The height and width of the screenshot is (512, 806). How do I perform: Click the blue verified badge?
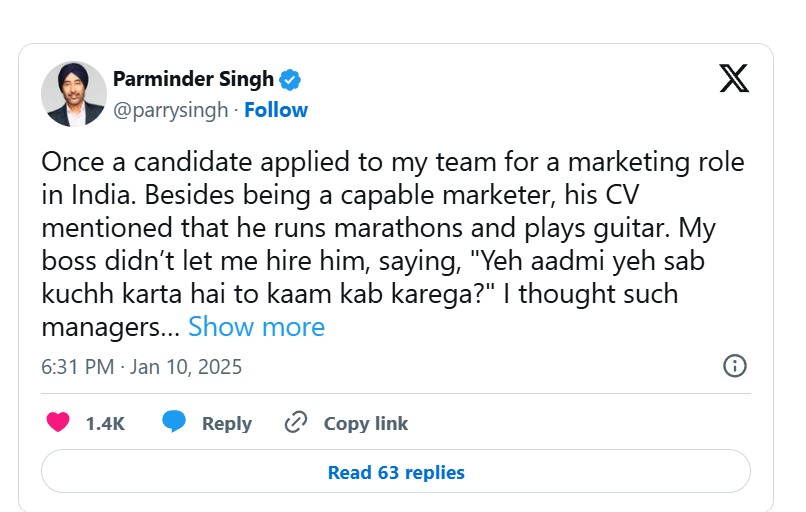click(290, 80)
